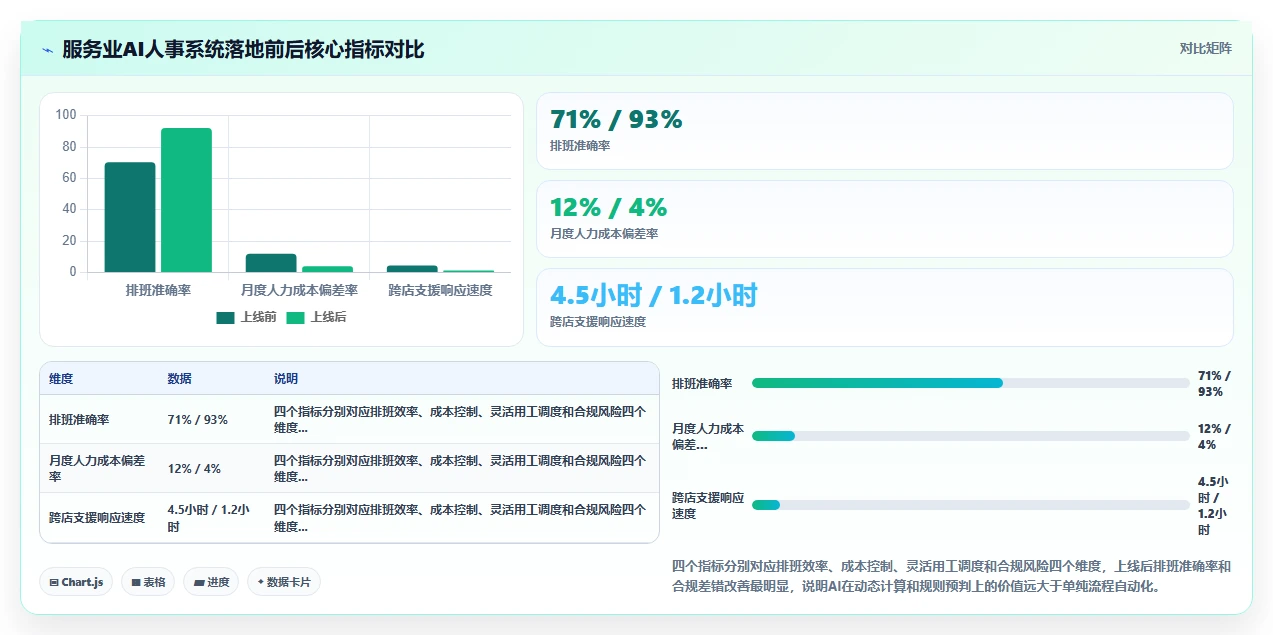Click the 100 y-axis tick label
The height and width of the screenshot is (635, 1273).
66,115
